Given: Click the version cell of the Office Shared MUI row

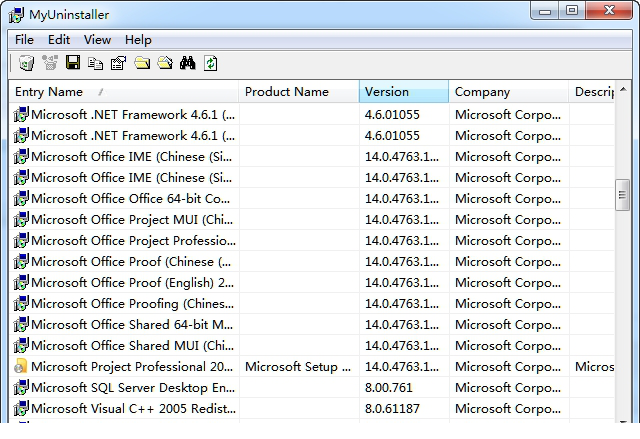Looking at the screenshot, I should [402, 346].
